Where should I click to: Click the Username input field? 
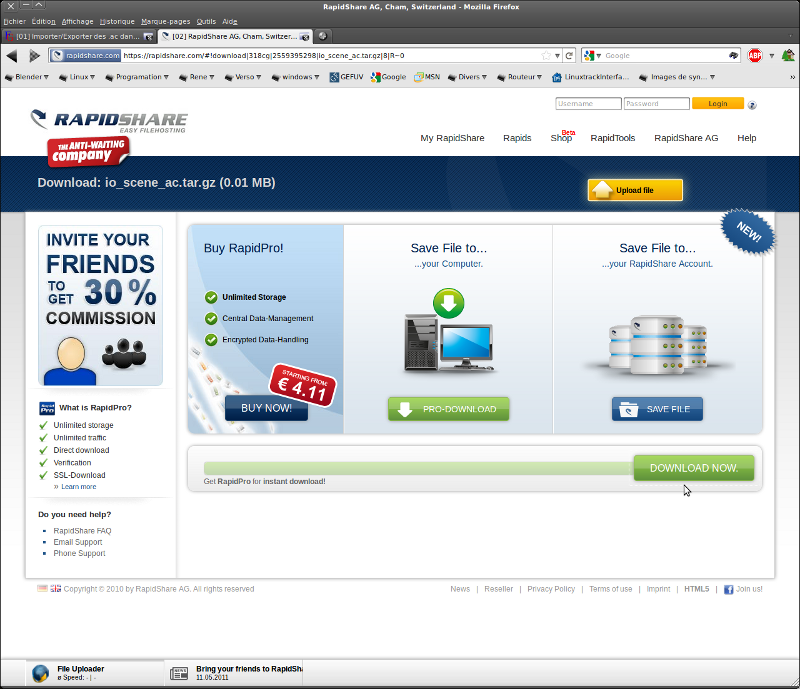(588, 104)
